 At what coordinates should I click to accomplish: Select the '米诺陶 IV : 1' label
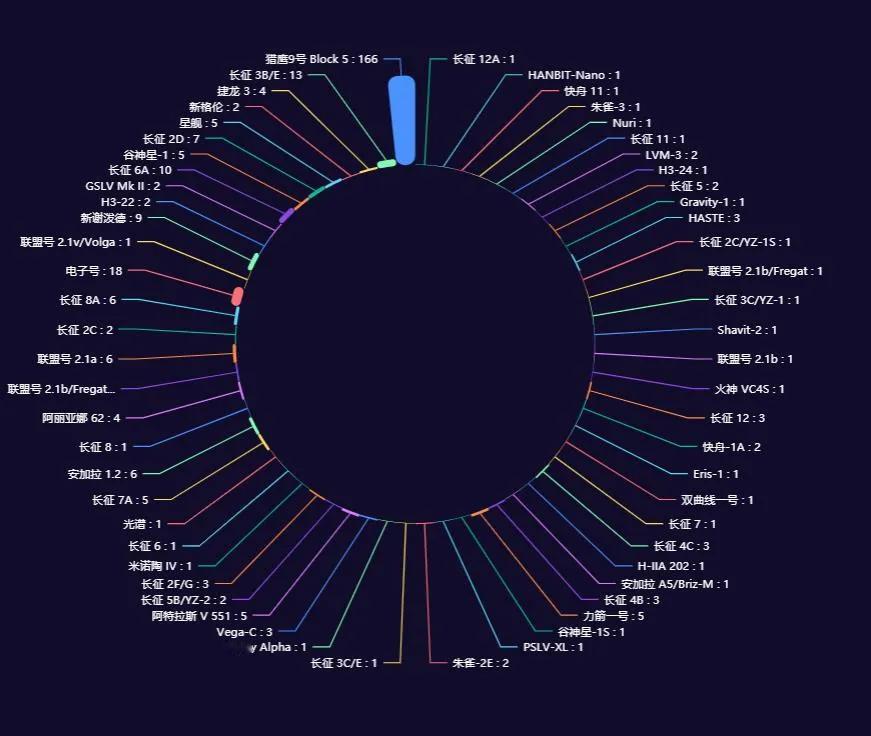pos(160,566)
